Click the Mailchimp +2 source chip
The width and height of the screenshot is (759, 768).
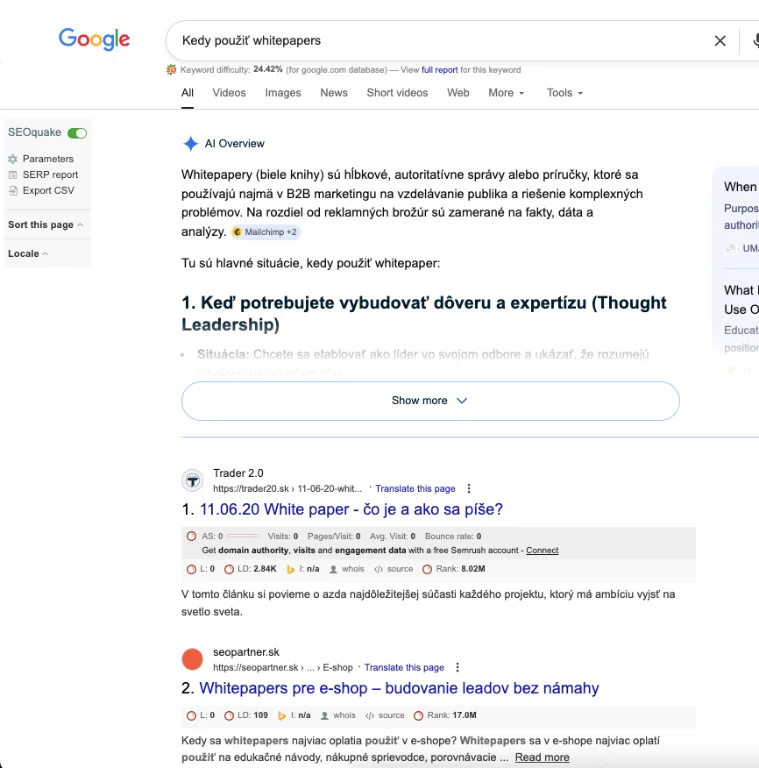coord(264,232)
